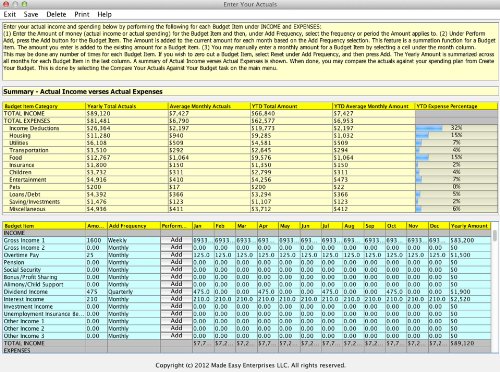Click the Budget Item Category column header
This screenshot has width=500, height=372.
pyautogui.click(x=44, y=106)
